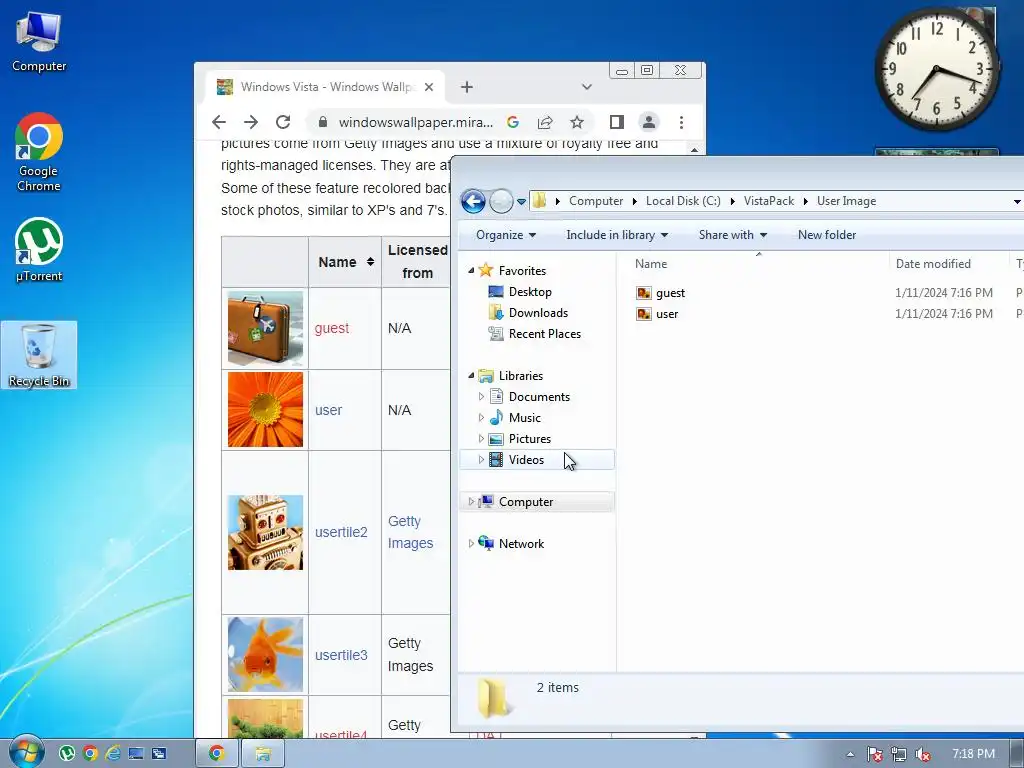Click the Explorer back button
The image size is (1024, 768).
click(473, 201)
